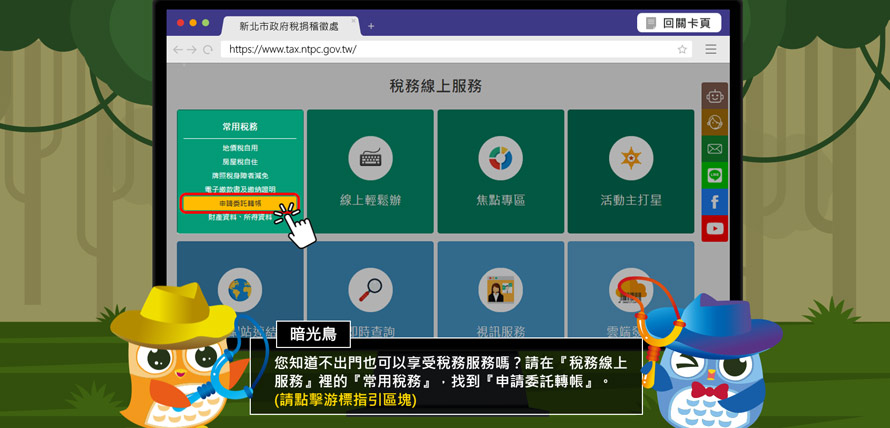Click the browser forward arrow
This screenshot has width=890, height=428.
pos(192,50)
